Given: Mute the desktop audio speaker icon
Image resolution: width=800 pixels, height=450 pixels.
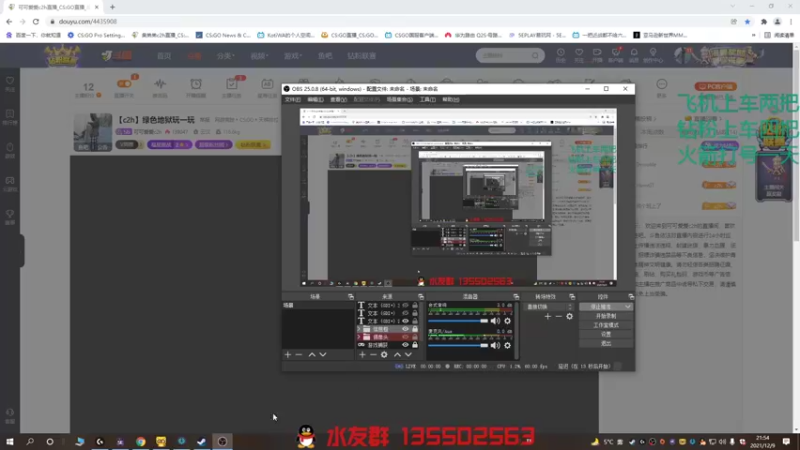Looking at the screenshot, I should tap(495, 321).
